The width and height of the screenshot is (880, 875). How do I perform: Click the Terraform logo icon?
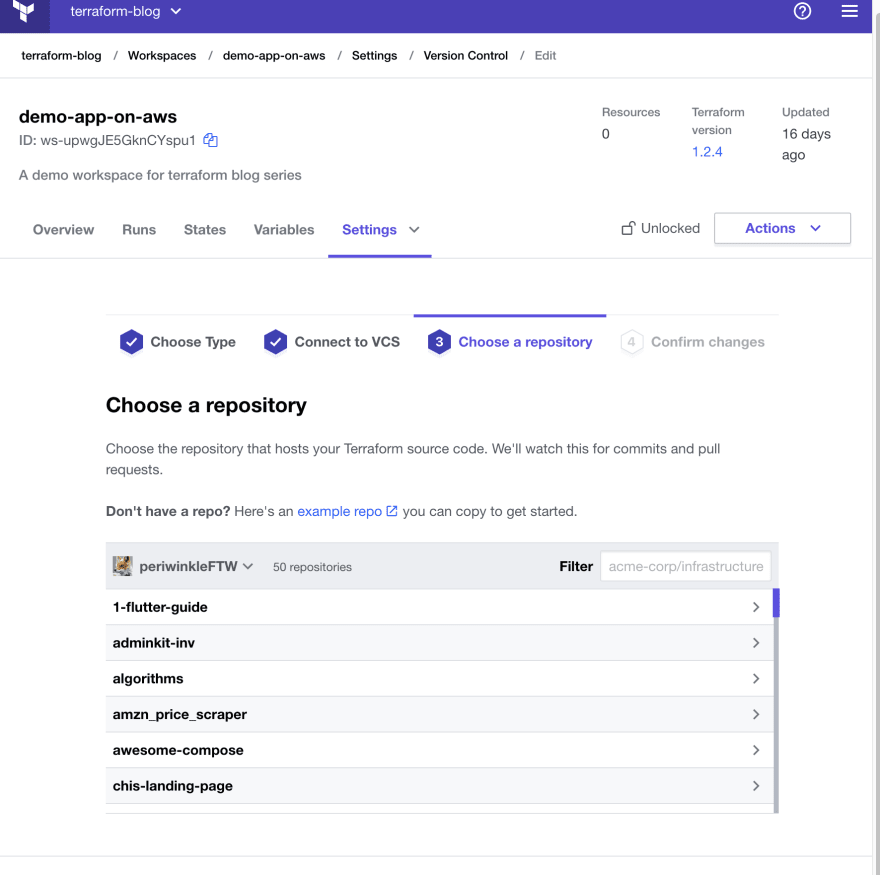coord(24,11)
